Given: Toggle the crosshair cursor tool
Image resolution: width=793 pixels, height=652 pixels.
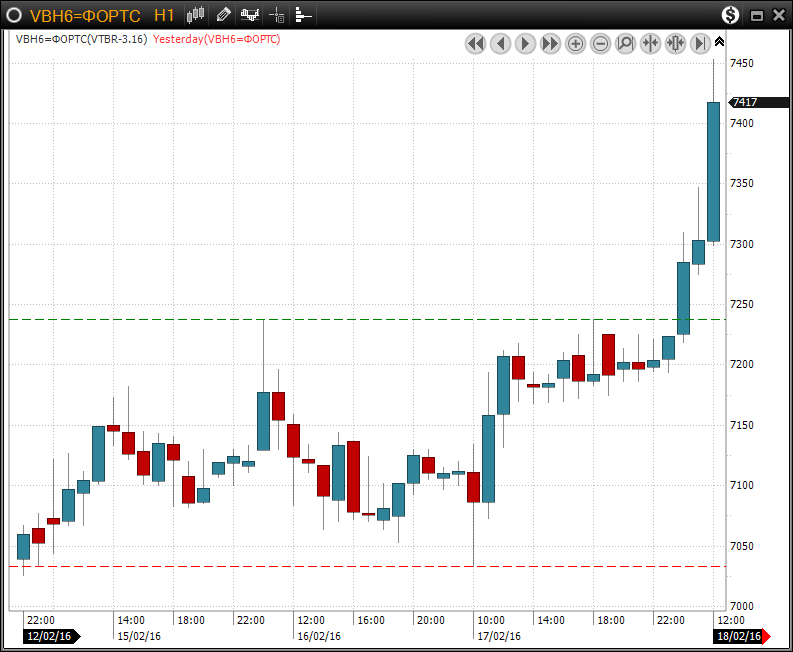Looking at the screenshot, I should coord(277,15).
